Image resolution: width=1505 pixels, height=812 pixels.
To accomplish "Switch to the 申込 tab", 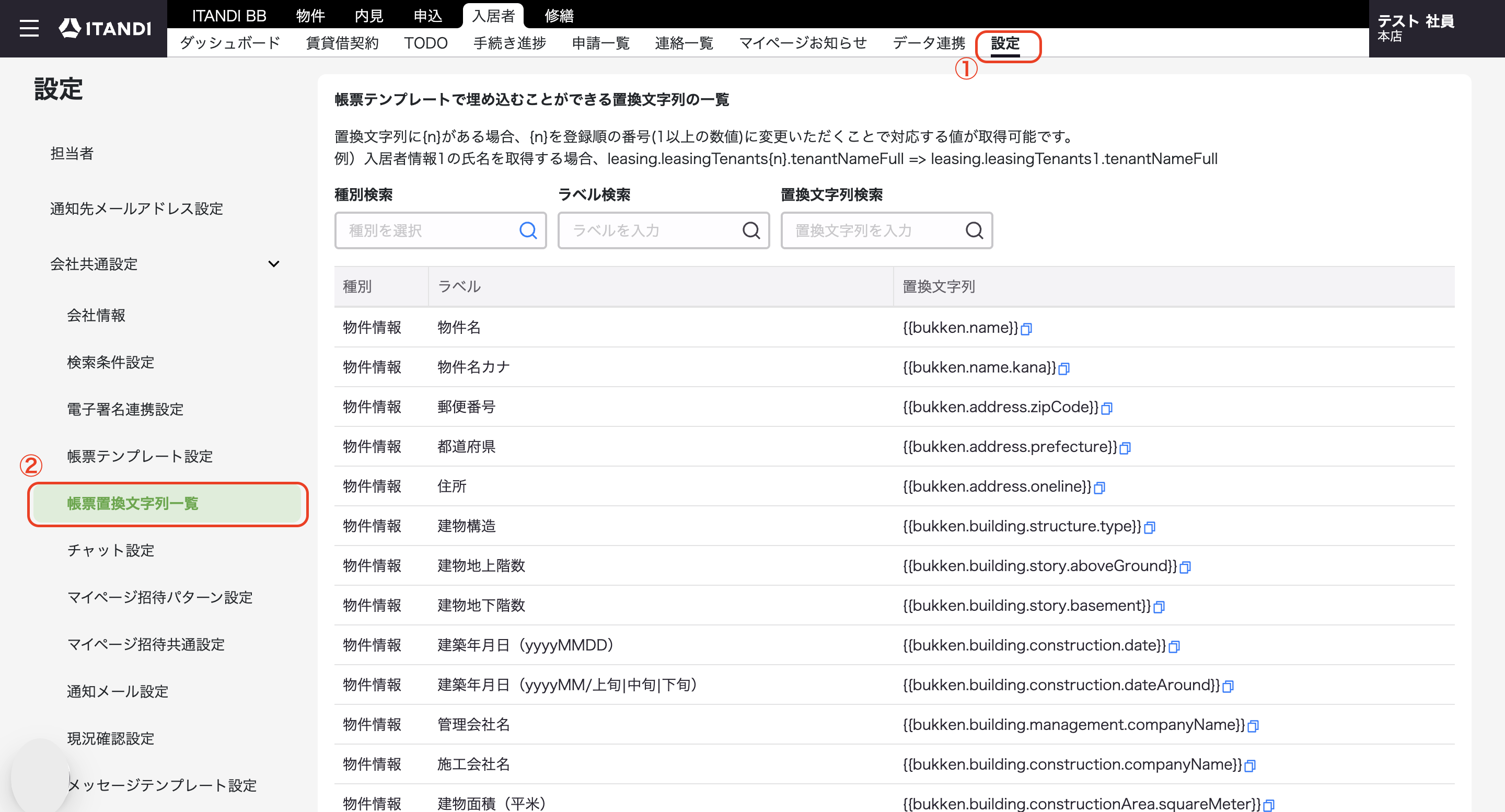I will click(x=427, y=15).
